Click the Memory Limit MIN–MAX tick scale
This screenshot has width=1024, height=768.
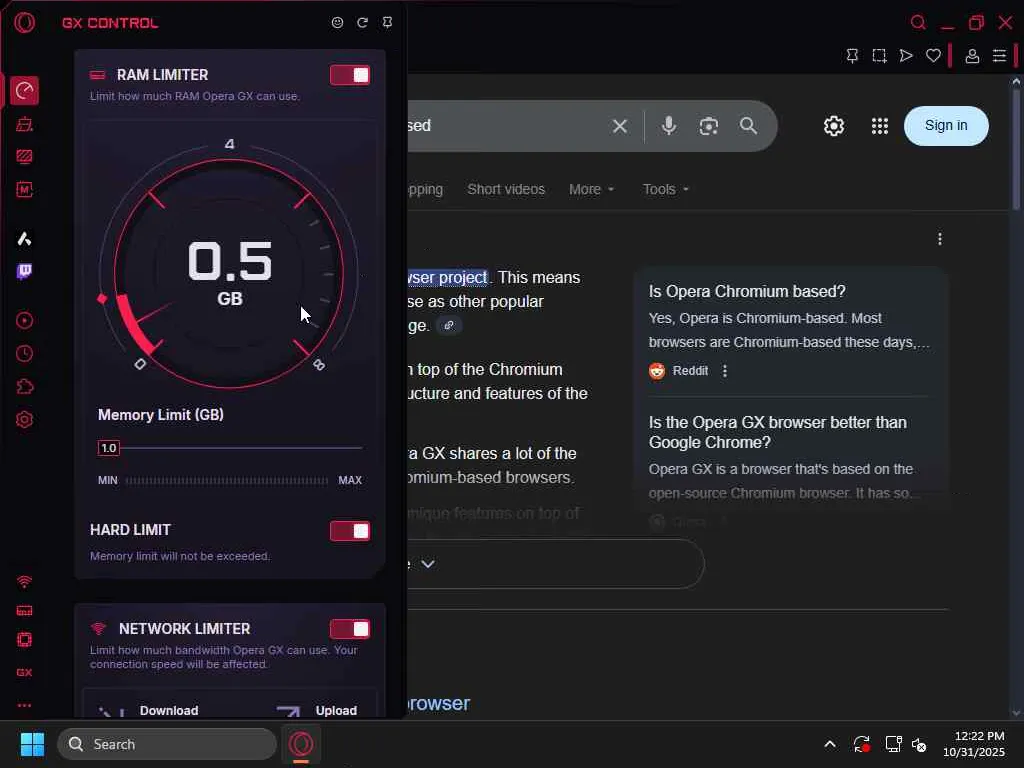227,481
